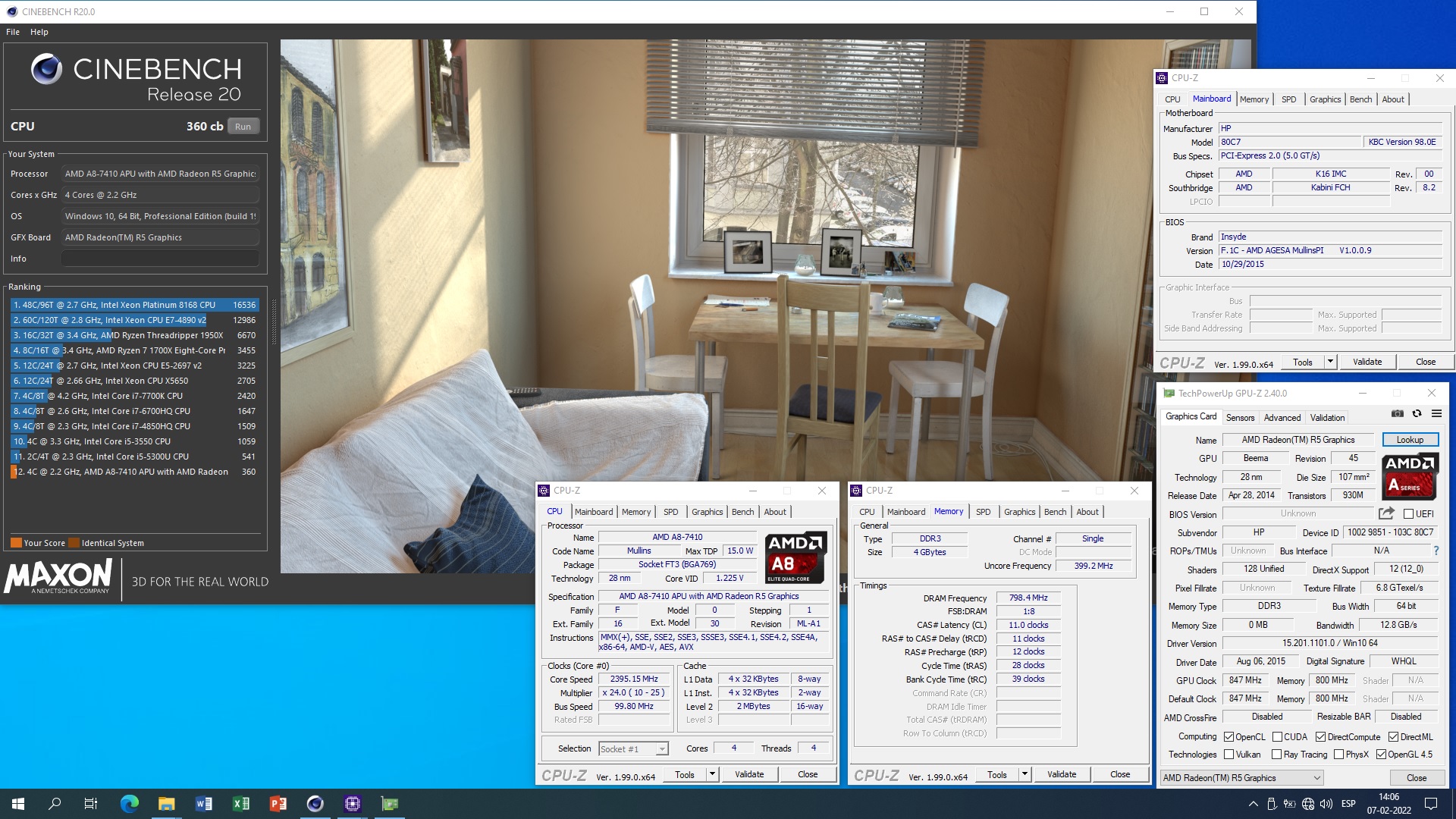Select the orange Your Score legend swatch
The image size is (1456, 819).
click(16, 543)
